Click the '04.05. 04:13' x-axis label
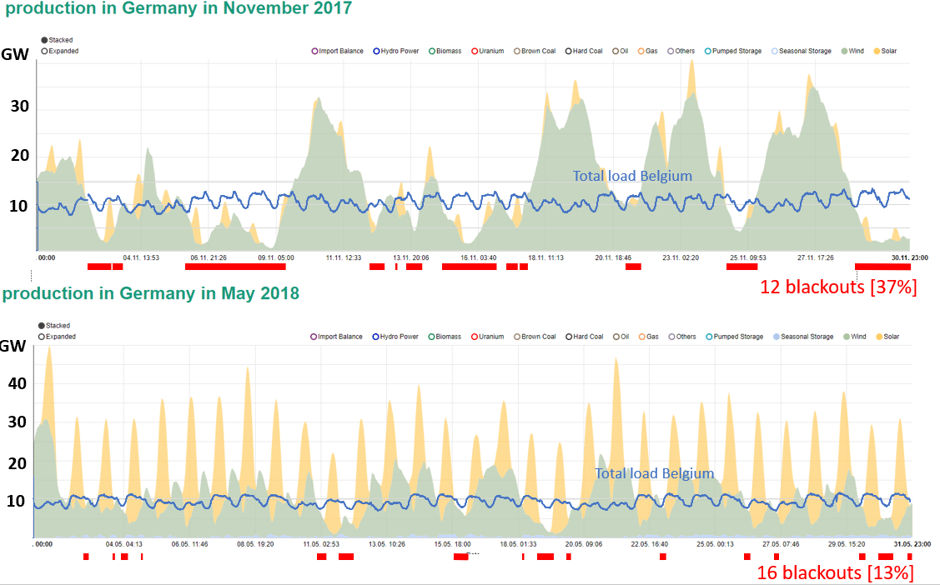 click(x=124, y=544)
